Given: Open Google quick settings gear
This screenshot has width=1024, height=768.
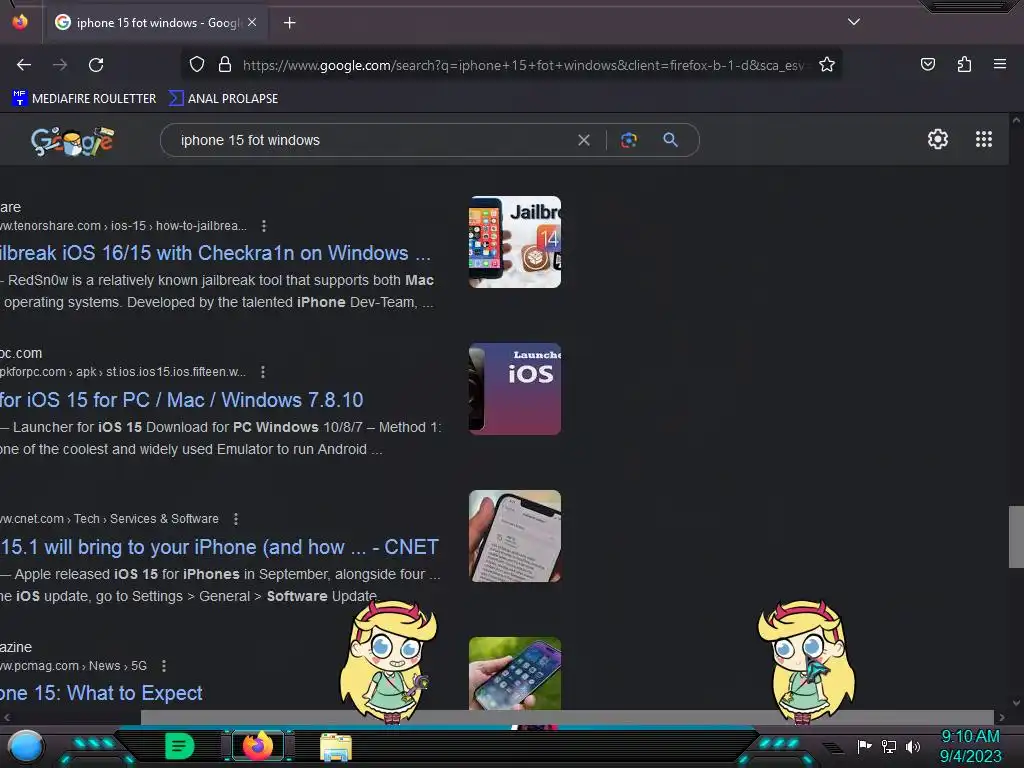Looking at the screenshot, I should coord(938,139).
